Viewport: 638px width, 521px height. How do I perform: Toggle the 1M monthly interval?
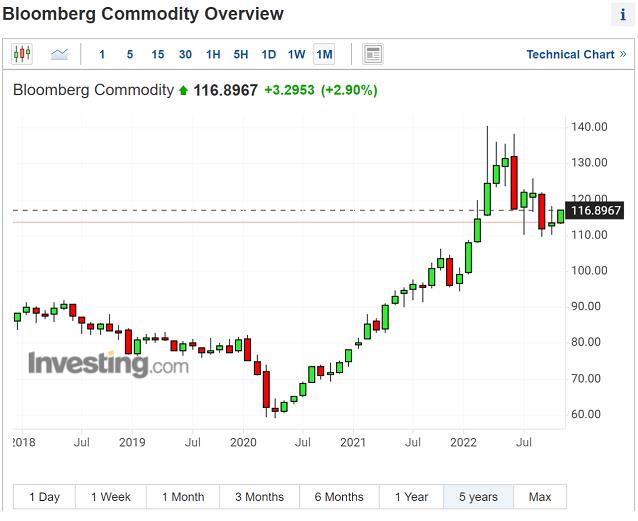click(324, 54)
